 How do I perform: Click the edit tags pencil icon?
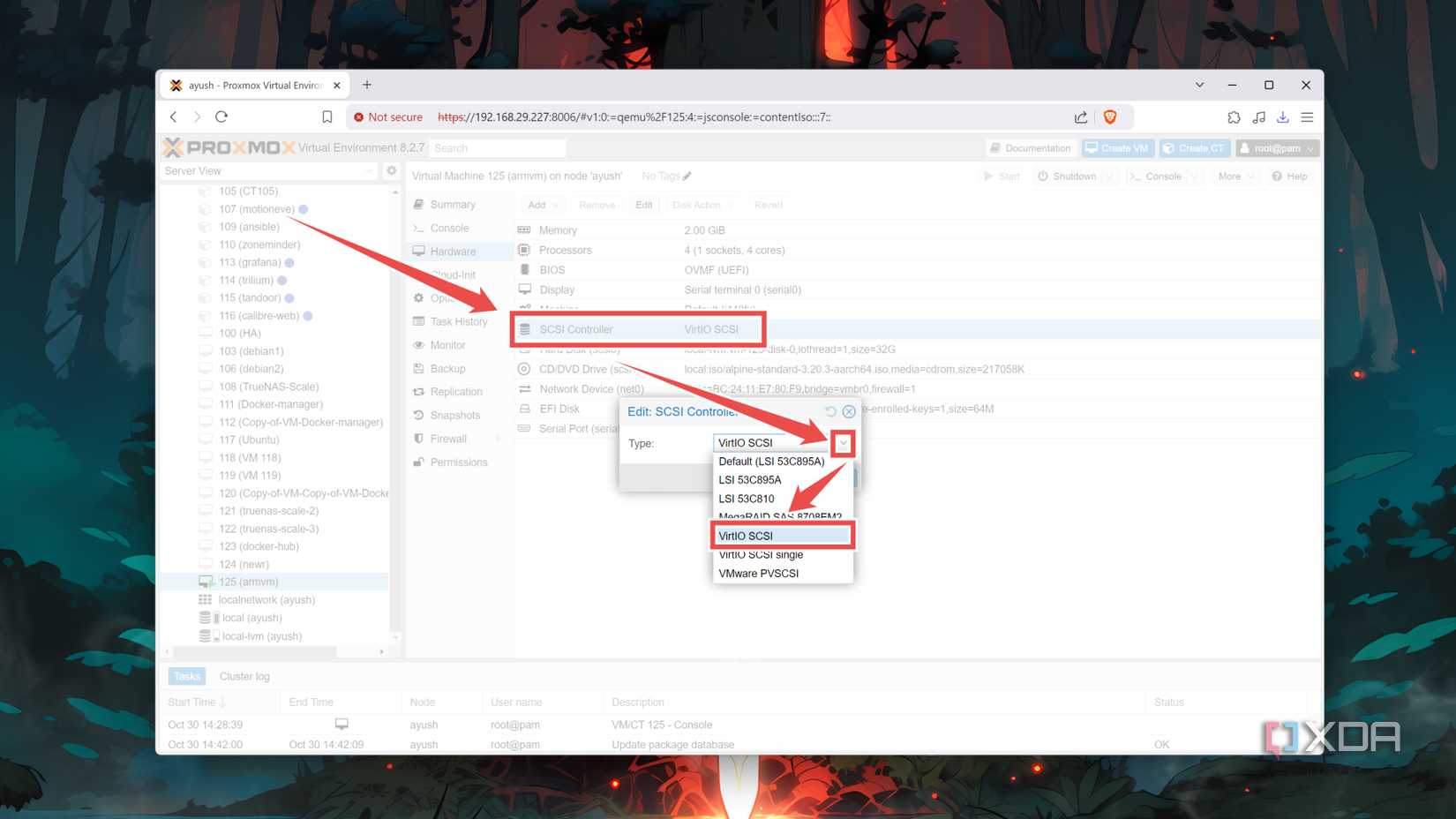coord(687,176)
